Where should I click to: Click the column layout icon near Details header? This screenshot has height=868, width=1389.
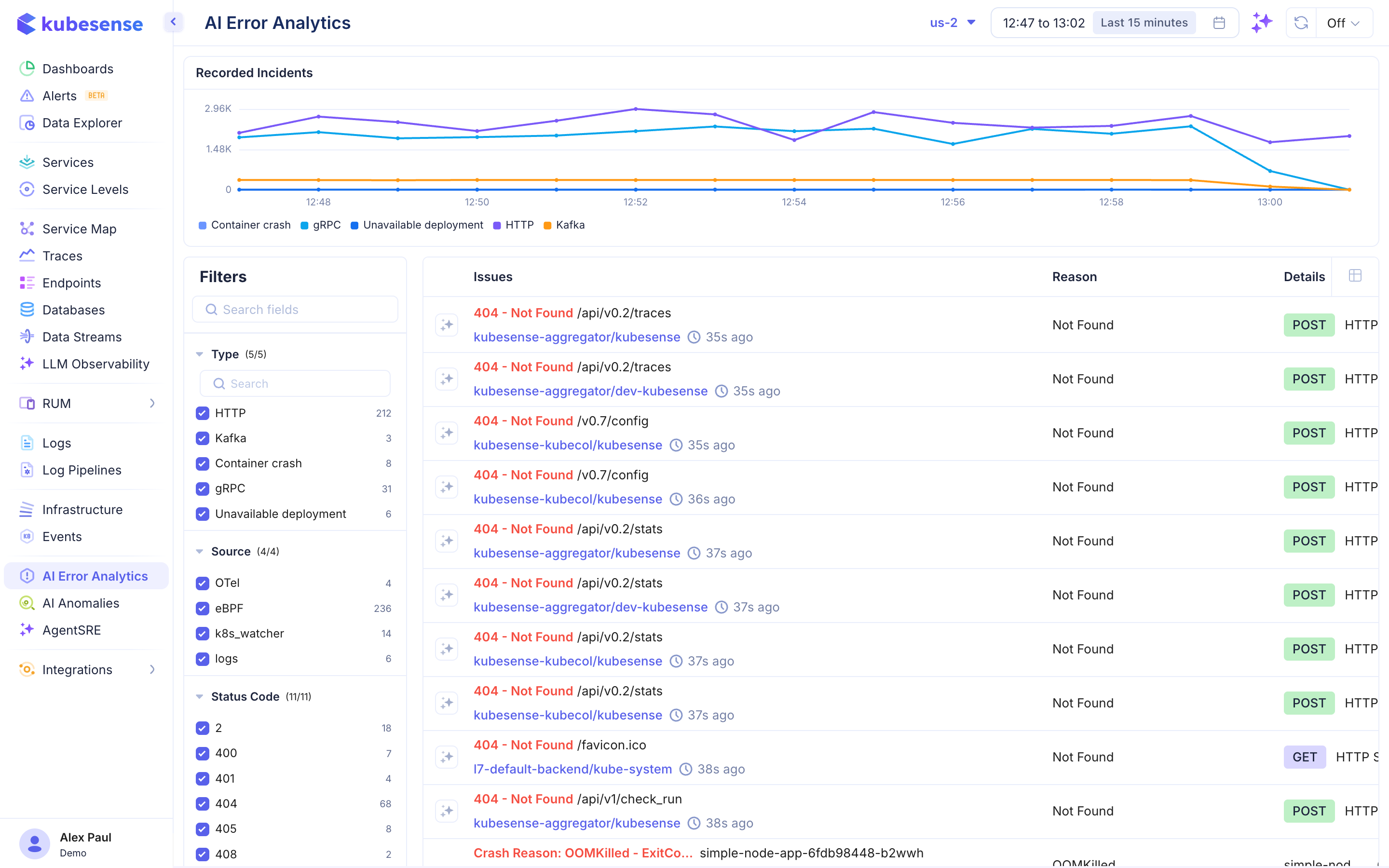click(1355, 275)
